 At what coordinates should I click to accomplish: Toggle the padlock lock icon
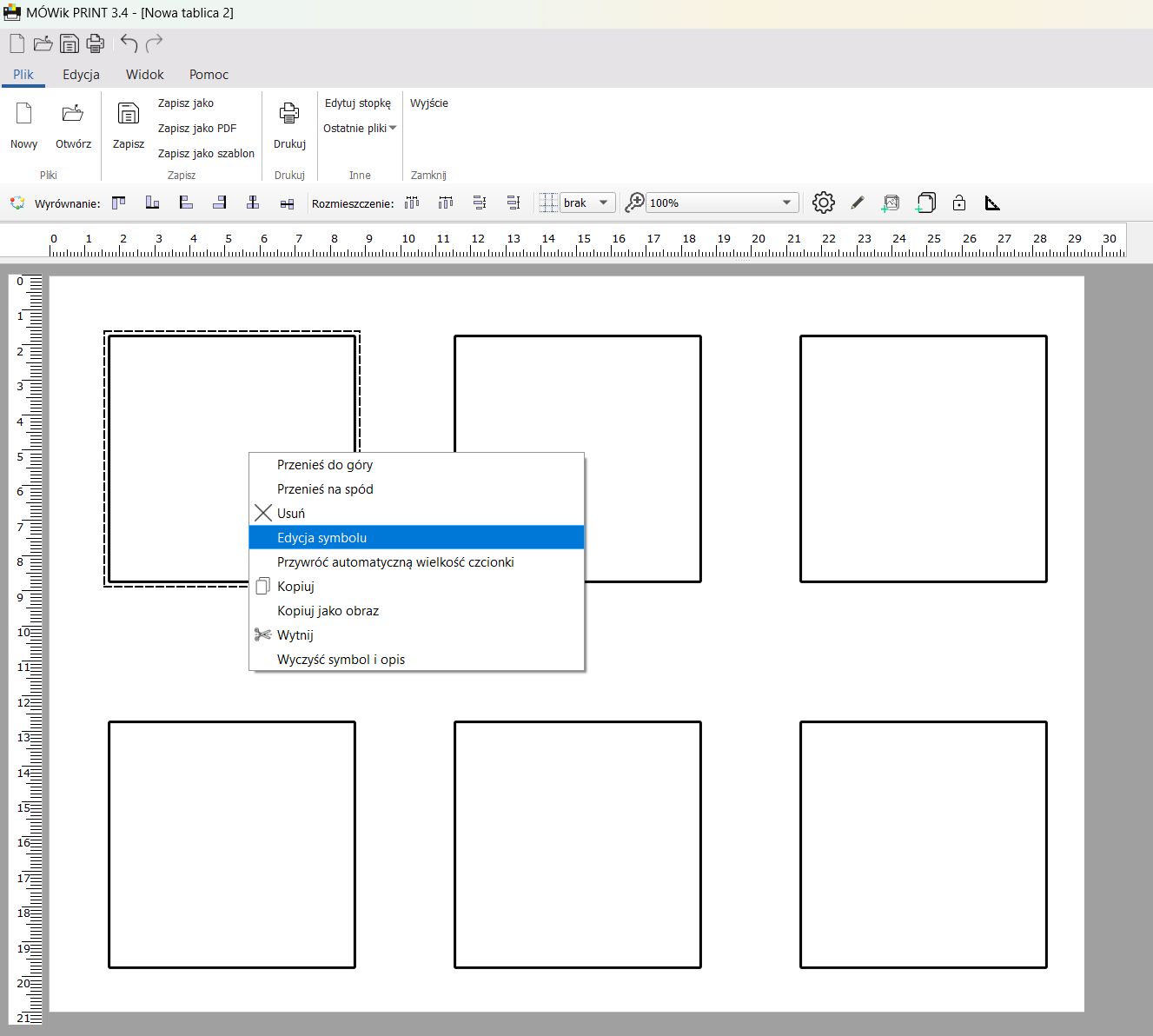click(959, 203)
